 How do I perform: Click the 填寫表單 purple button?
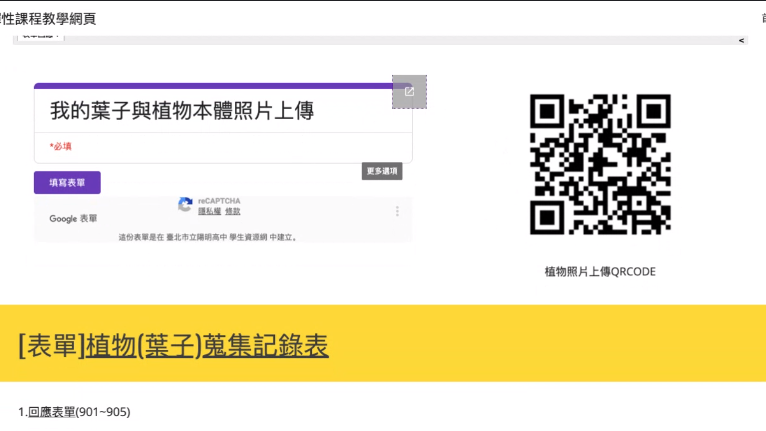[x=67, y=182]
